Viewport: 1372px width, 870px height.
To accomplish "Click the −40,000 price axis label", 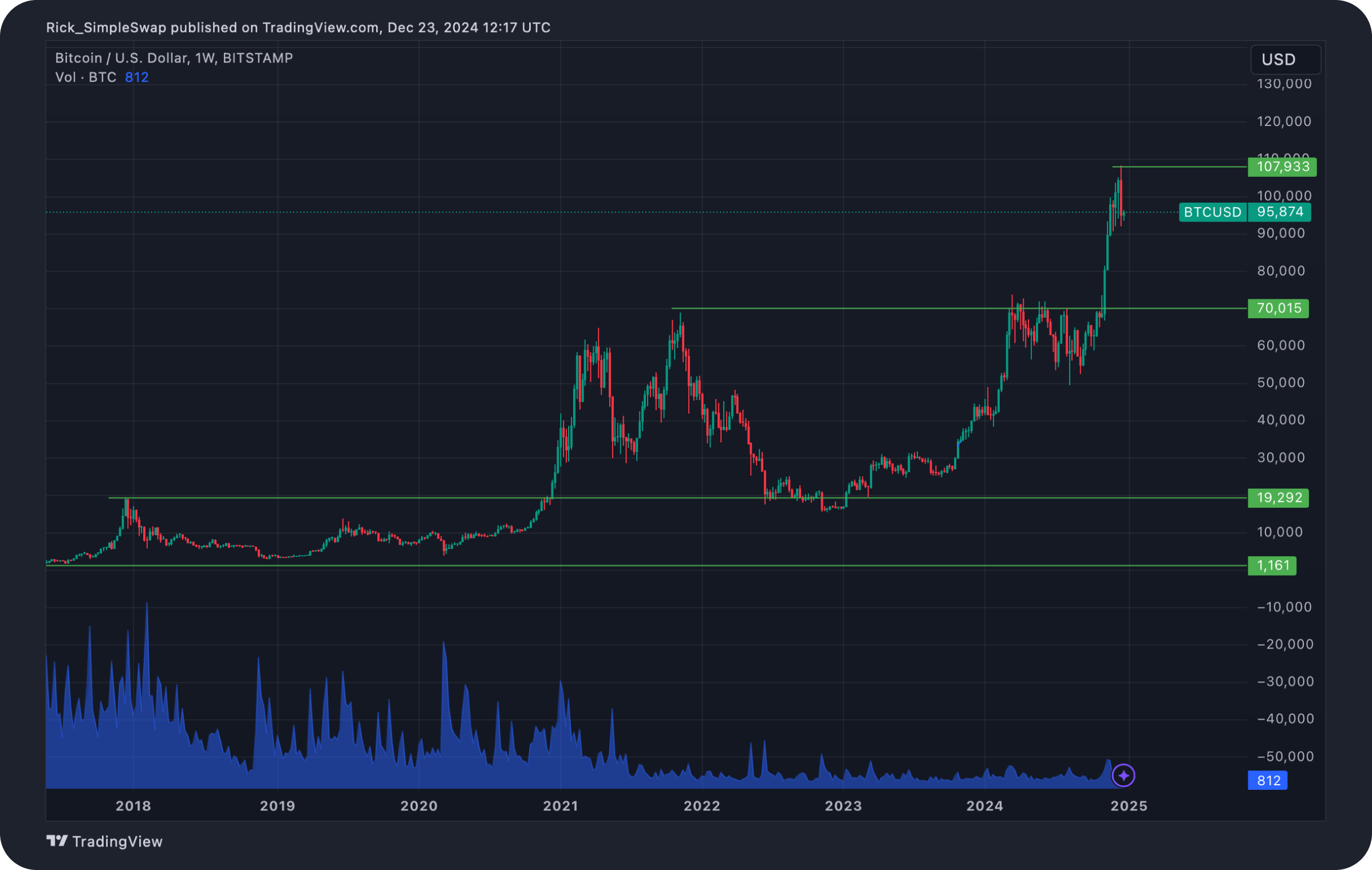I will [1286, 718].
